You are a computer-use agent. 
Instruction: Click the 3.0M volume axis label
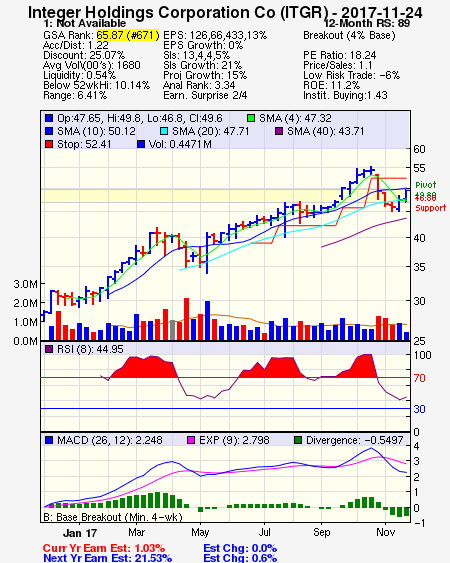25,284
